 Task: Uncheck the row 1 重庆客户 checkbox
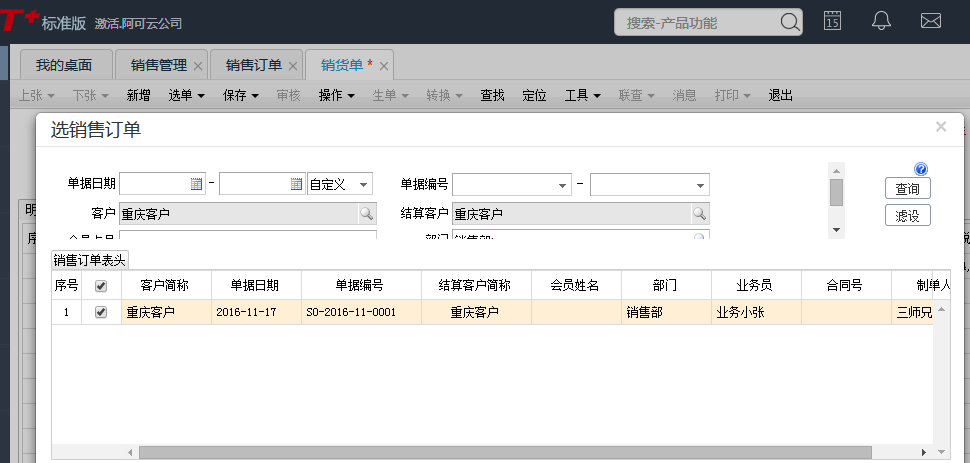pos(101,312)
